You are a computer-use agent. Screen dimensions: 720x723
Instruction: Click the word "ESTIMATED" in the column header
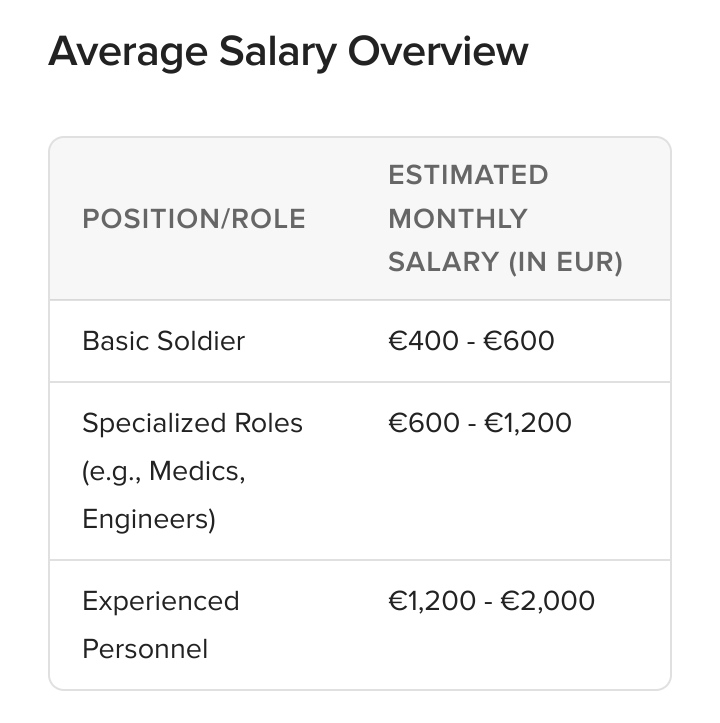(x=468, y=175)
